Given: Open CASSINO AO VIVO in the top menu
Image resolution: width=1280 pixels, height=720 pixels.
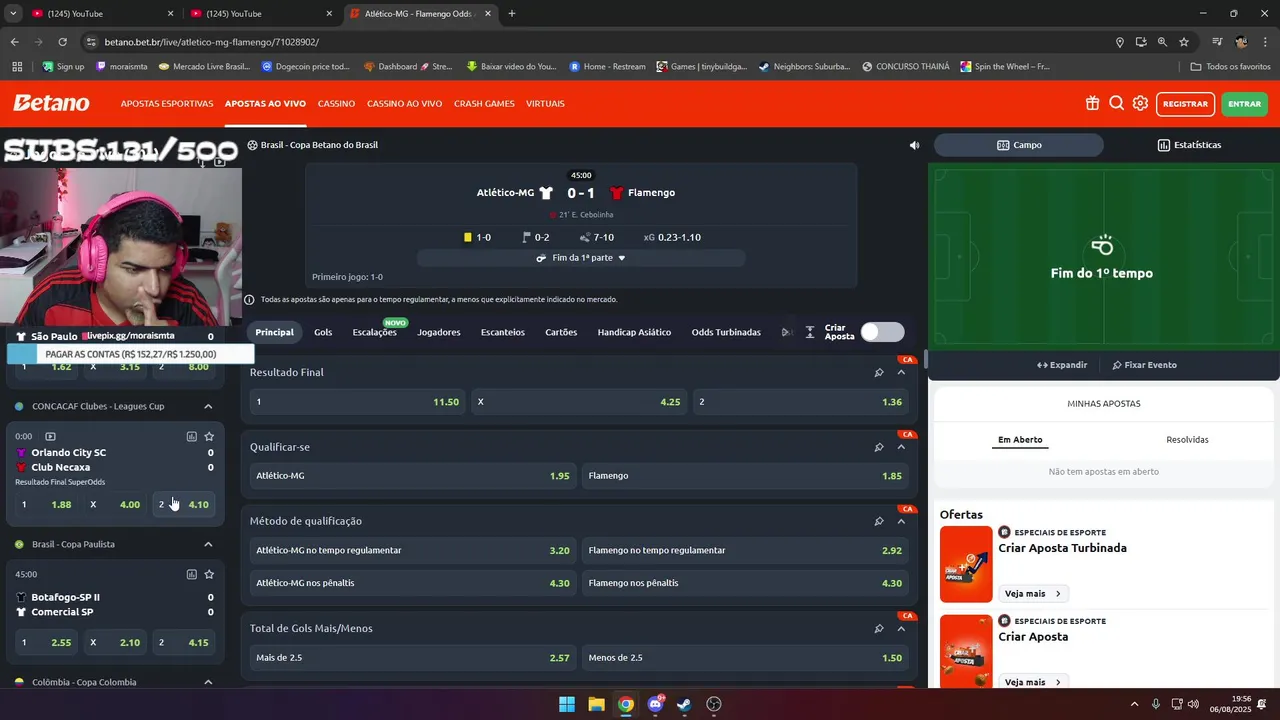Looking at the screenshot, I should [404, 104].
